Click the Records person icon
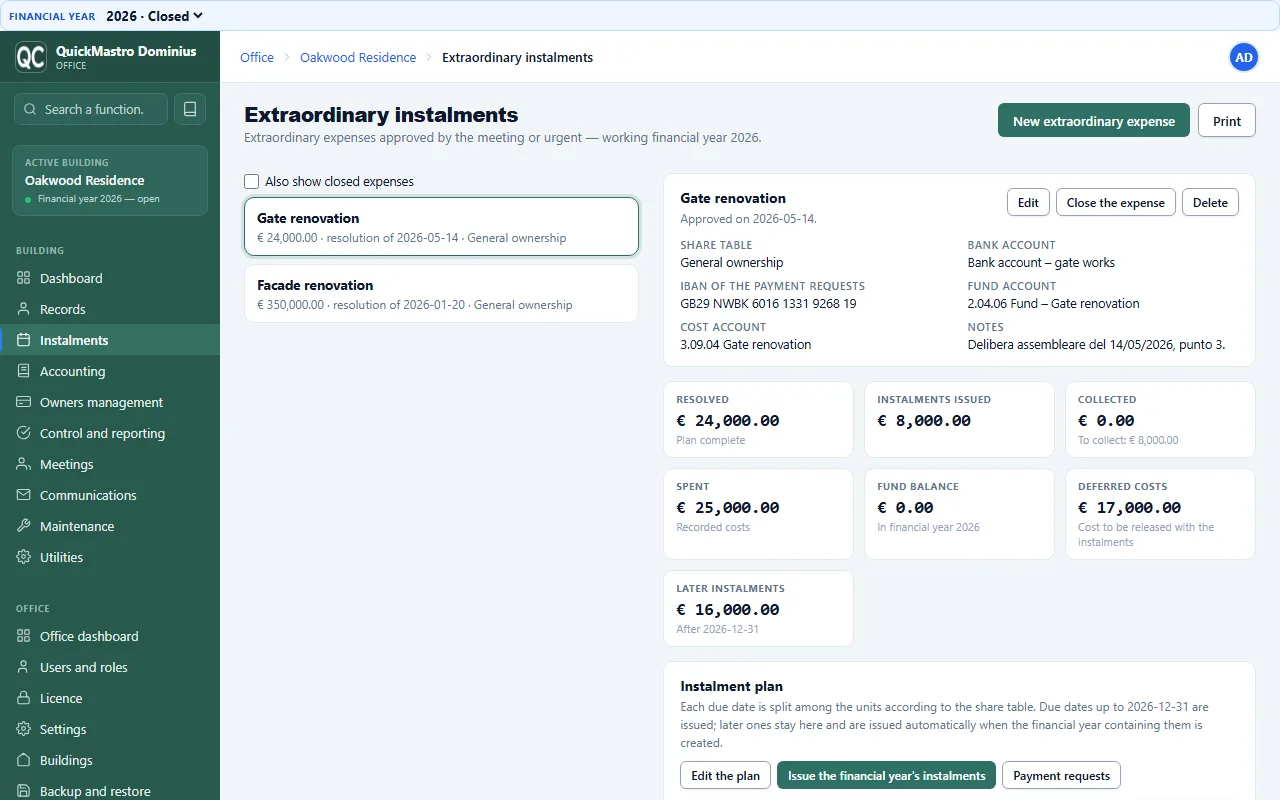1280x800 pixels. pos(24,309)
